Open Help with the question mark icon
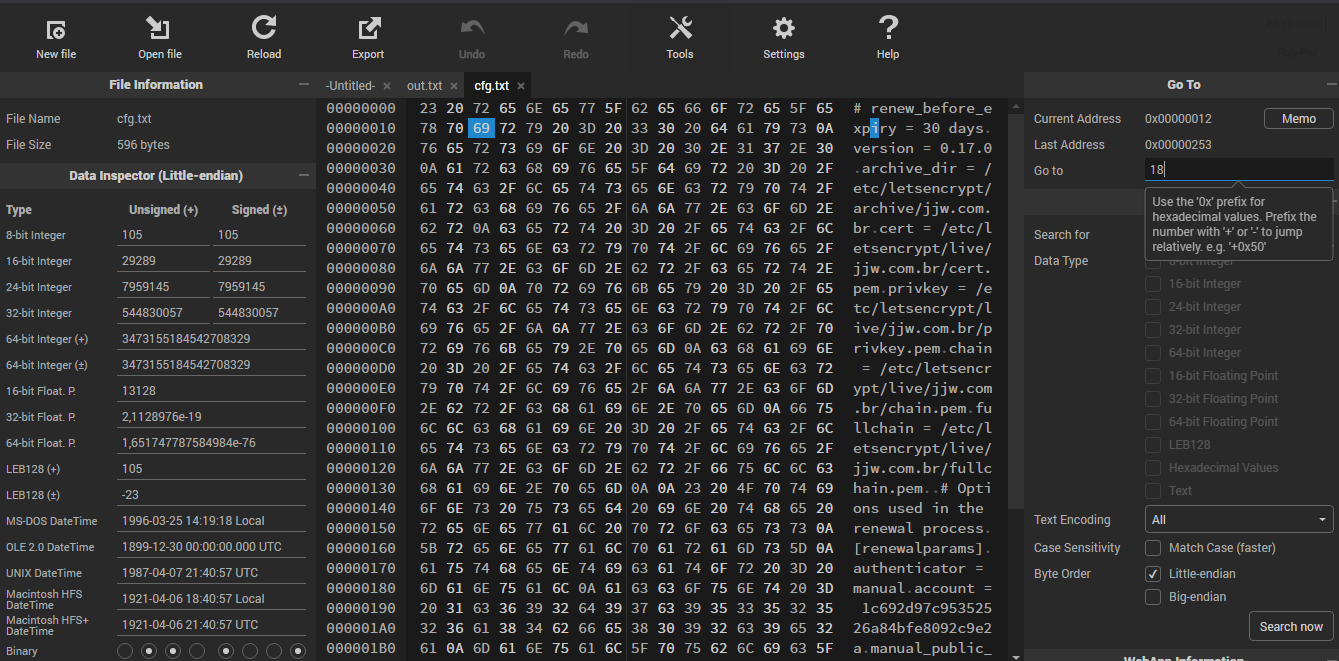Viewport: 1339px width, 661px height. (x=888, y=29)
